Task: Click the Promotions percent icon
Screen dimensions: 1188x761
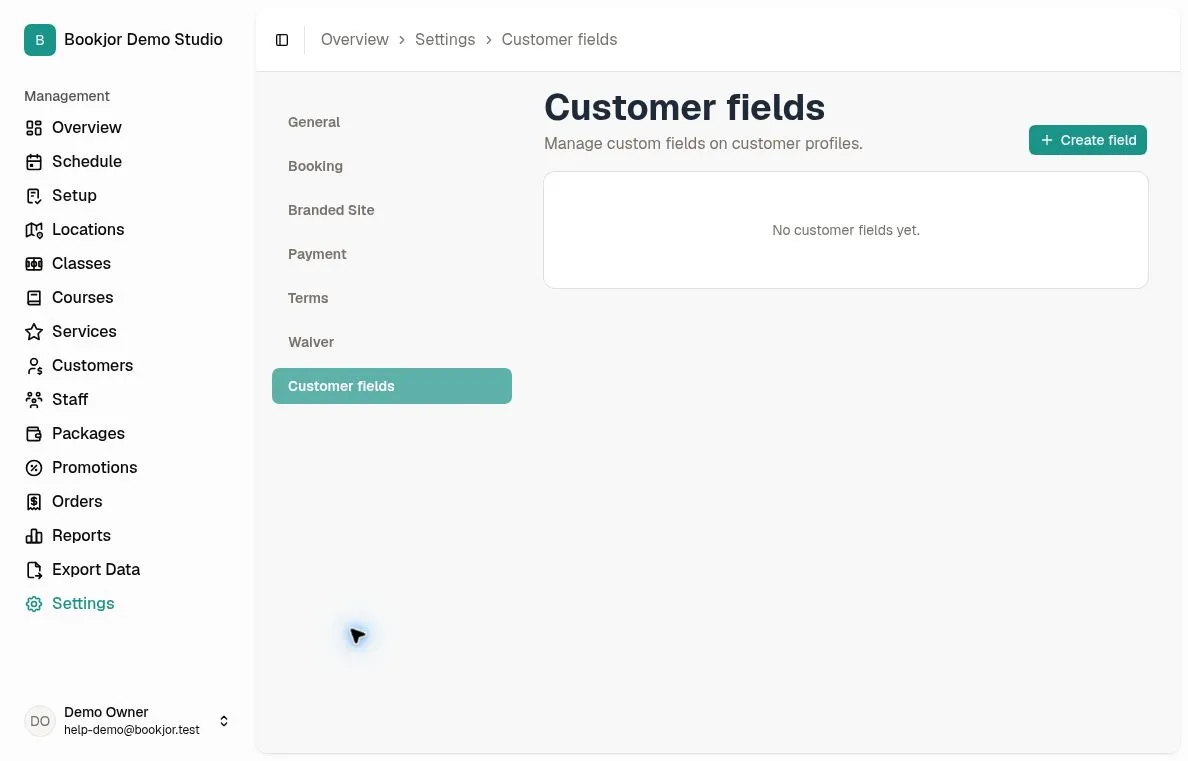Action: (x=34, y=468)
